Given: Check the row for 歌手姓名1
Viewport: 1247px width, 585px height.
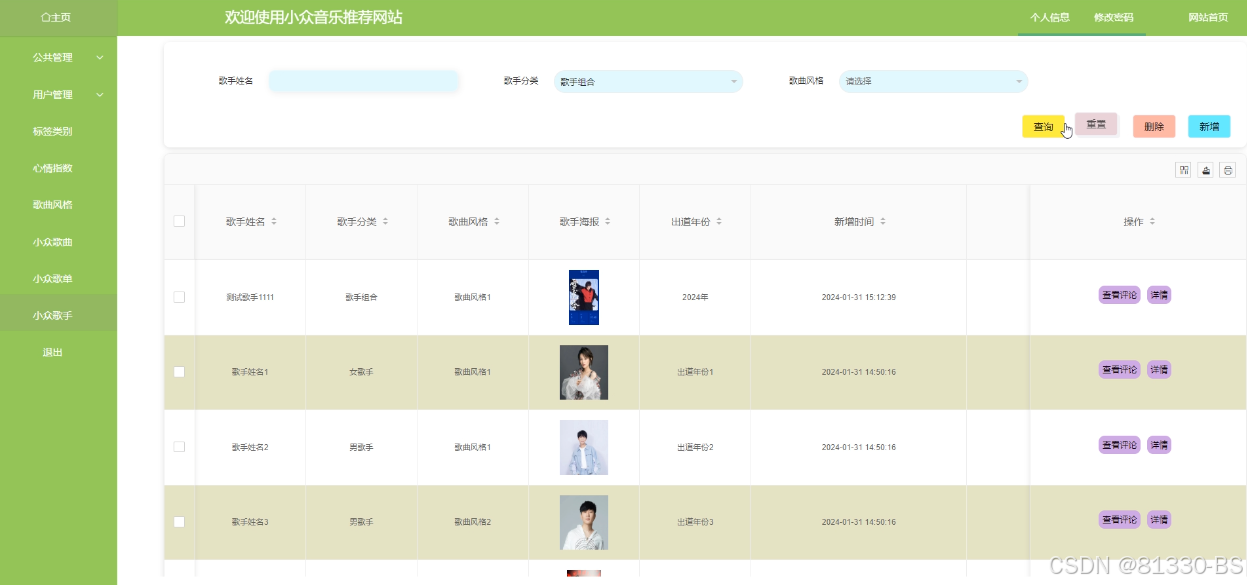Looking at the screenshot, I should tap(179, 372).
